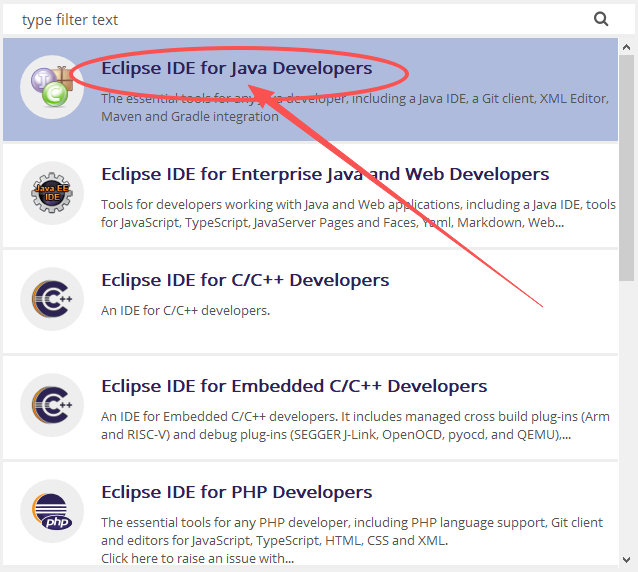This screenshot has width=638, height=572.
Task: Choose Eclipse IDE for C/C++ Developers title
Action: [x=245, y=280]
